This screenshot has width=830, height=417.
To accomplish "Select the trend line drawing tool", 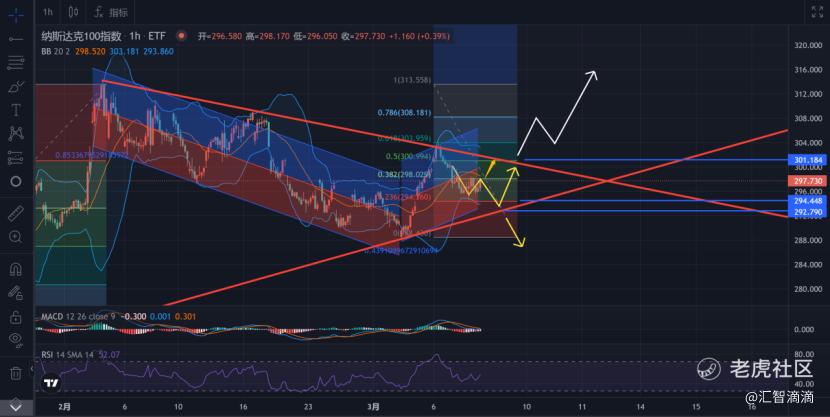I will click(16, 39).
